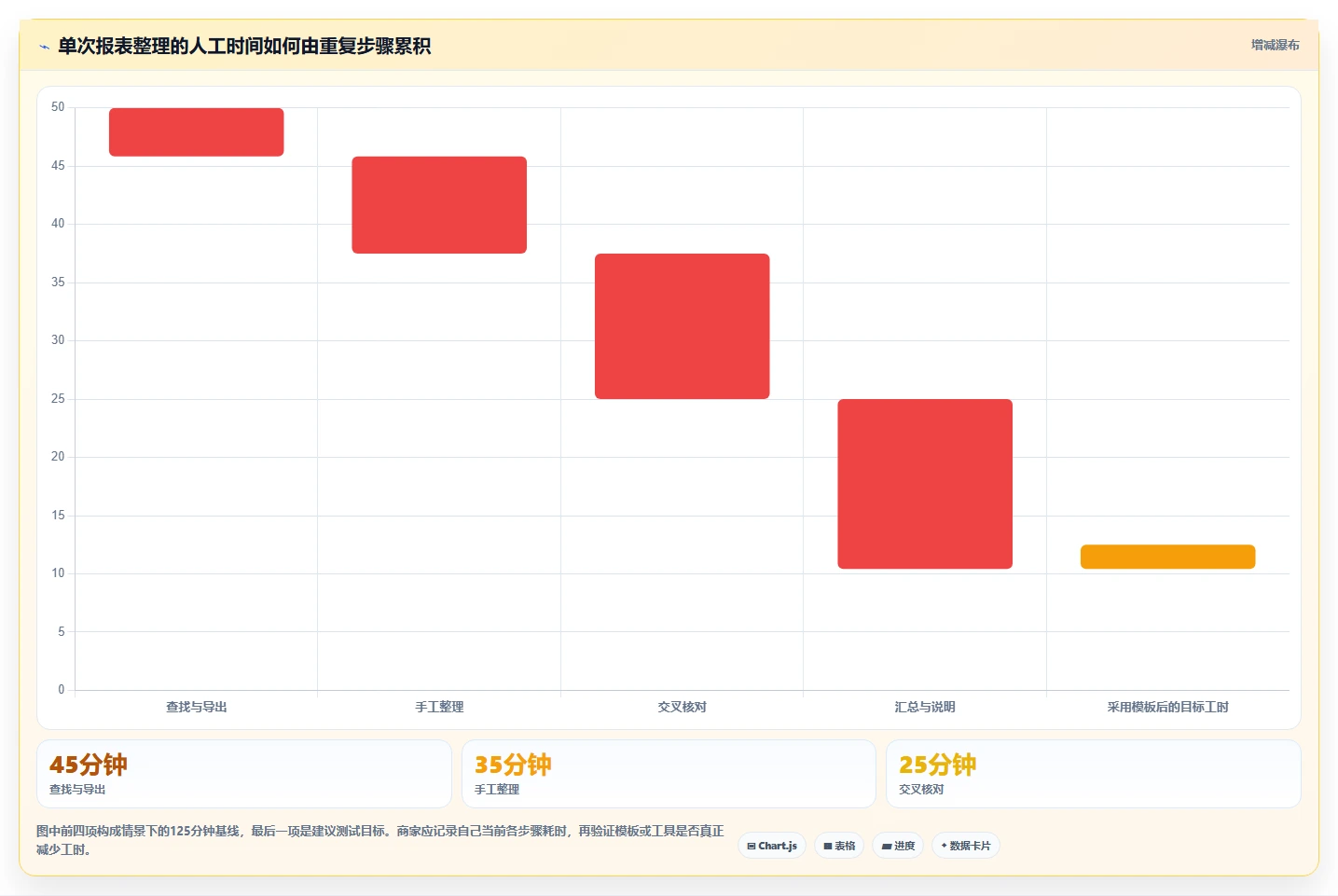
Task: Click the 增减瀑布 label in header
Action: (x=1275, y=45)
